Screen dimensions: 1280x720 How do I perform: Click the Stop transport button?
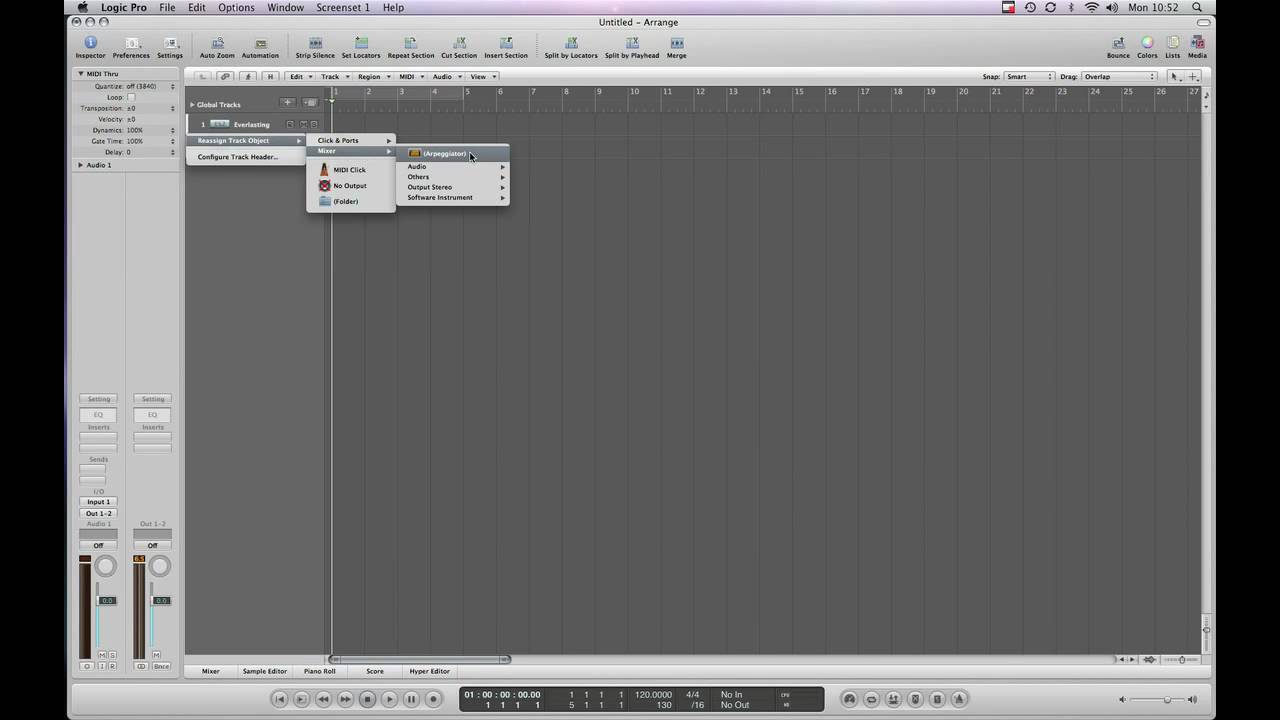367,699
